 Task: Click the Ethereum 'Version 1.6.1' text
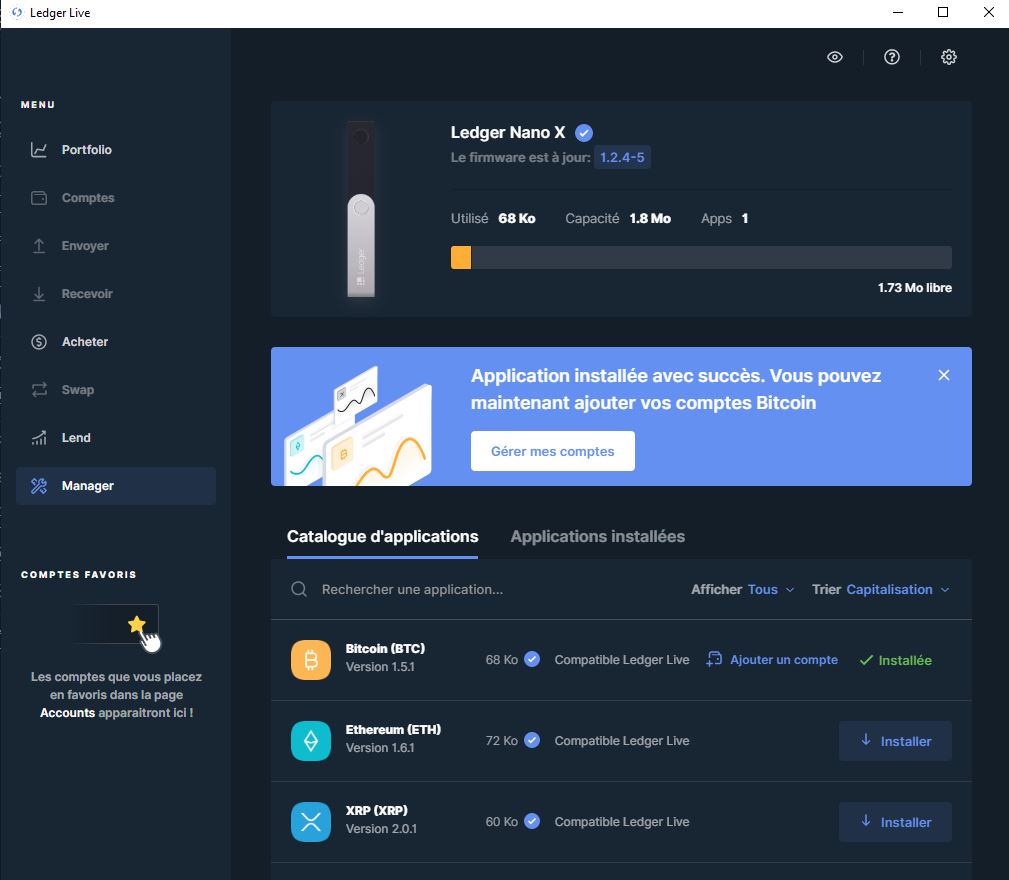tap(380, 748)
